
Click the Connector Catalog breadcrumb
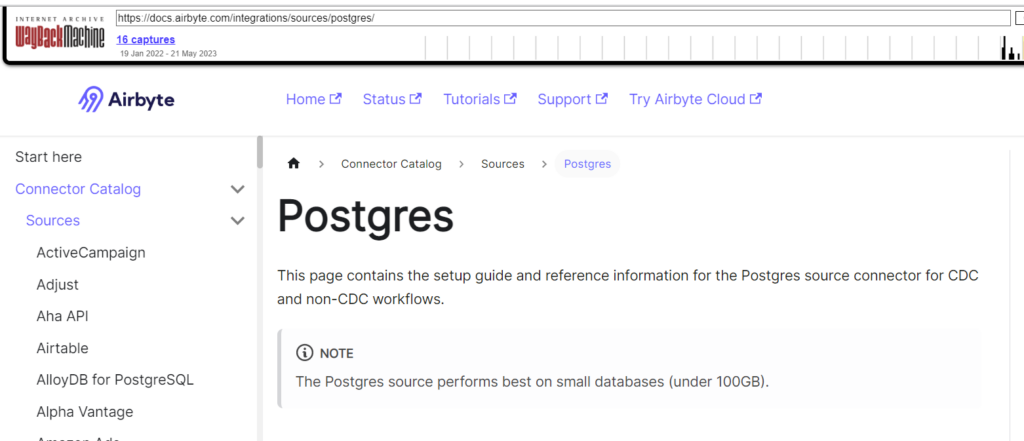pos(391,164)
